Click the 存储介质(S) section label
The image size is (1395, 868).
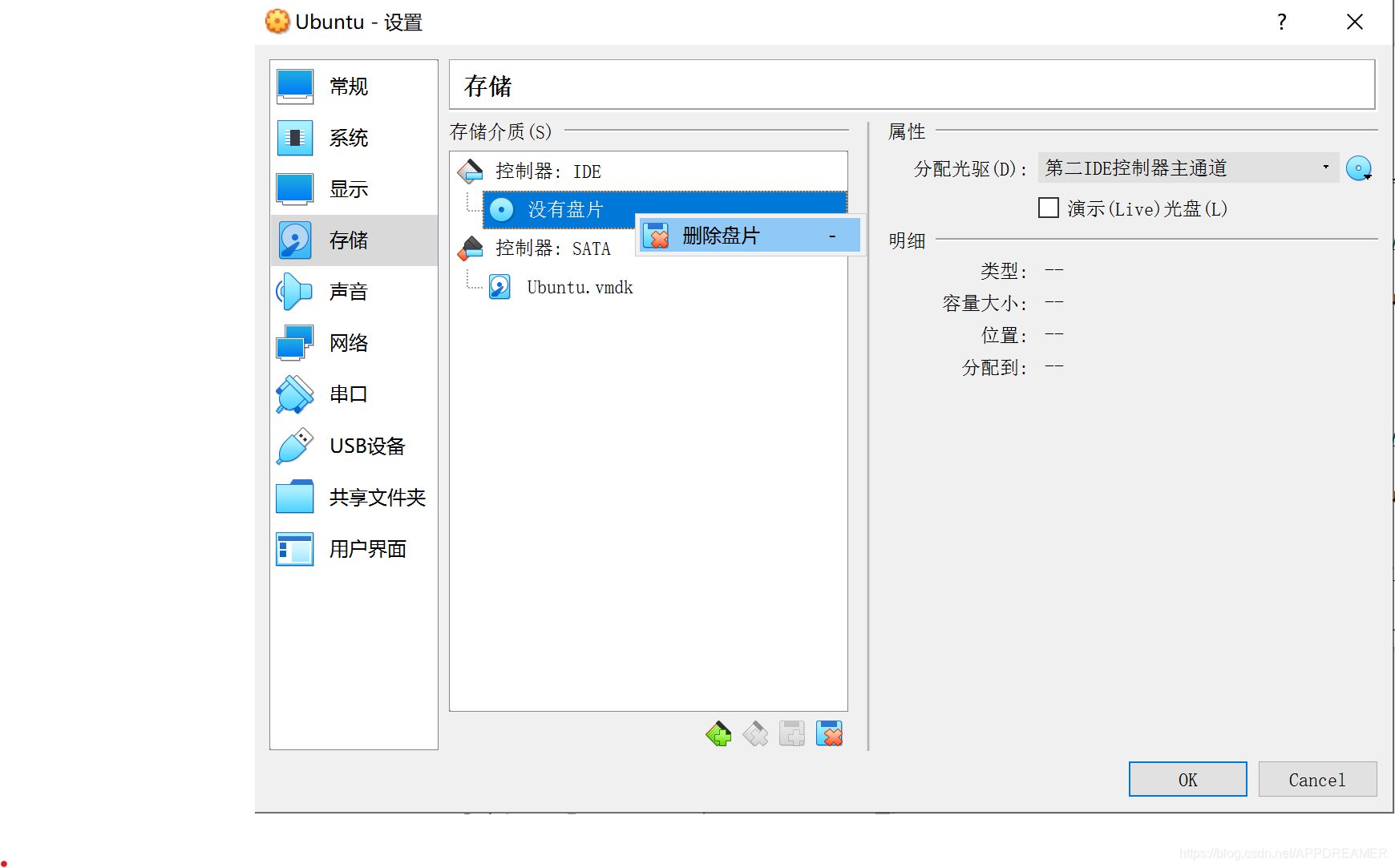(501, 131)
